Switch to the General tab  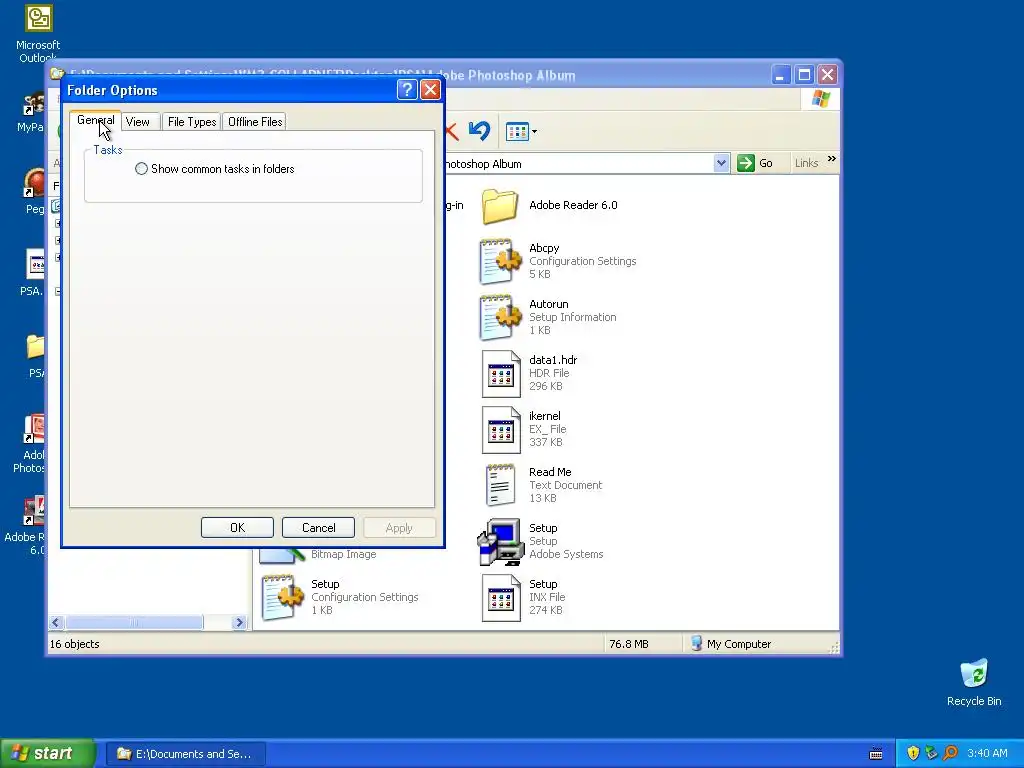pos(95,120)
